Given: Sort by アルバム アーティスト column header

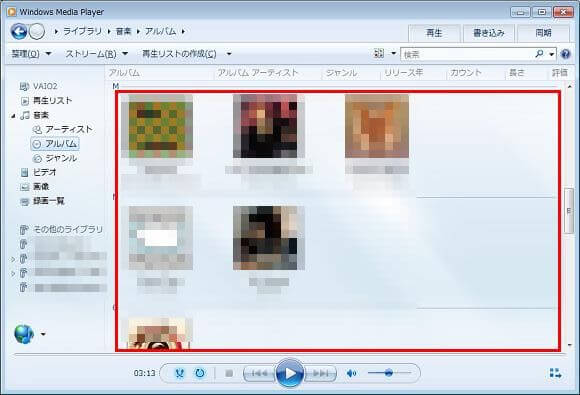Looking at the screenshot, I should (x=257, y=73).
